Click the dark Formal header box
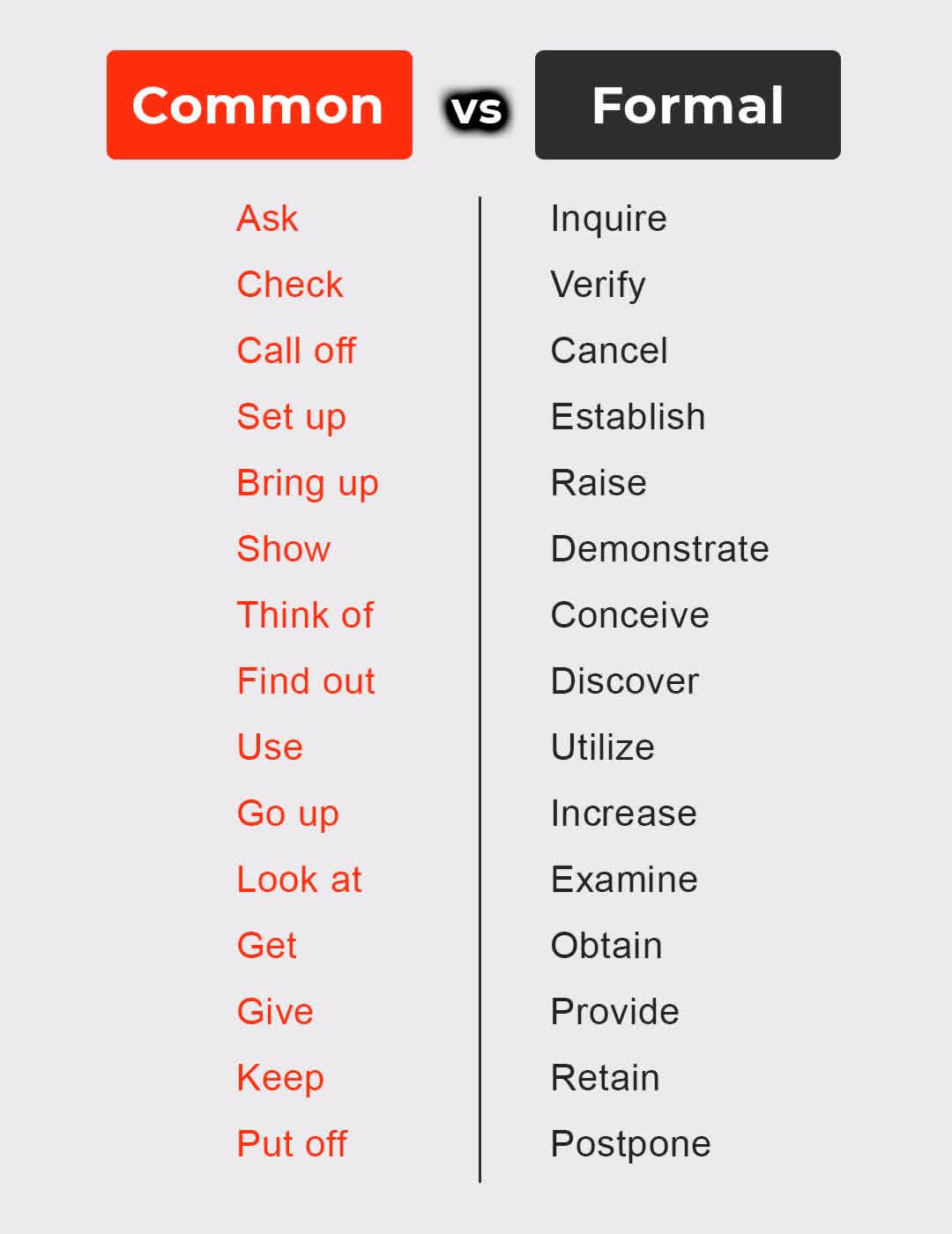This screenshot has height=1234, width=952. 688,105
